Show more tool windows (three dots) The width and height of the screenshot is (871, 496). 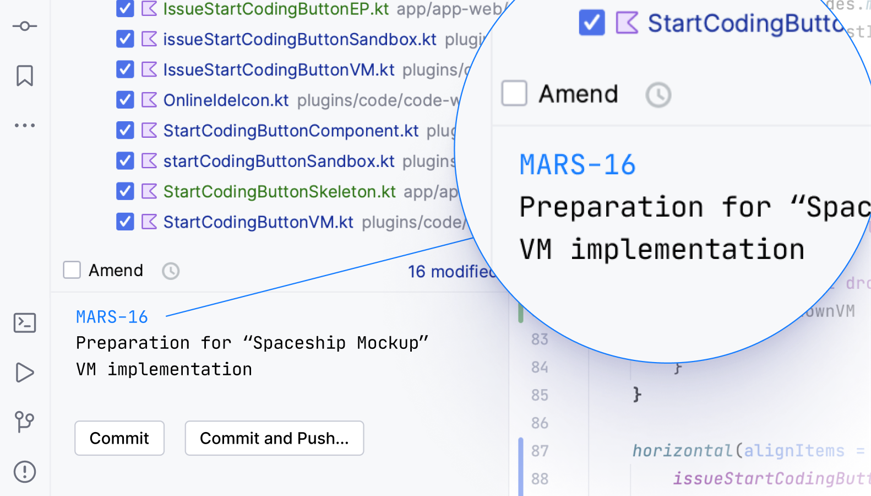pos(25,126)
